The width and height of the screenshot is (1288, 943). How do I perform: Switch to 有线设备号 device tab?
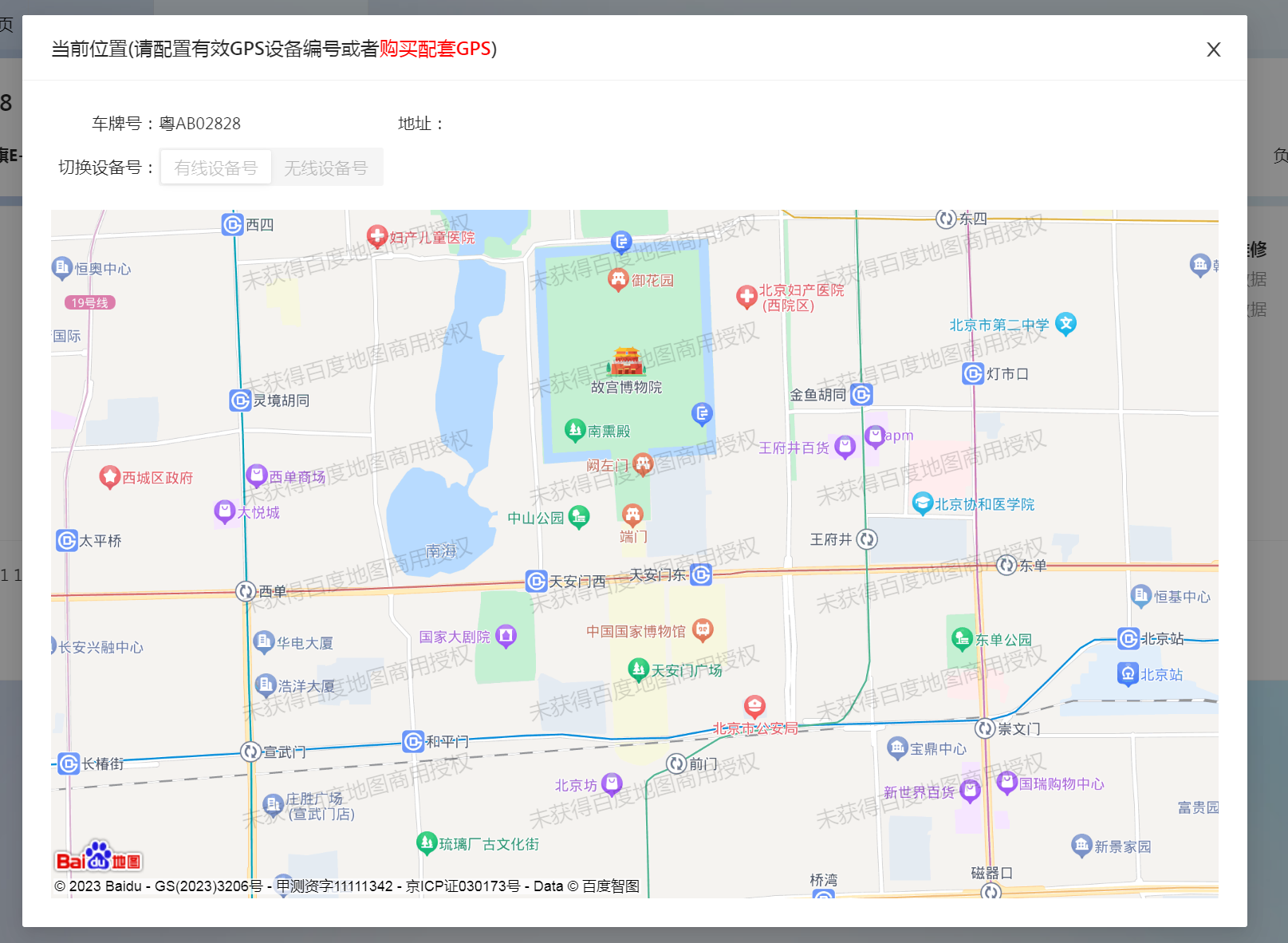click(216, 168)
